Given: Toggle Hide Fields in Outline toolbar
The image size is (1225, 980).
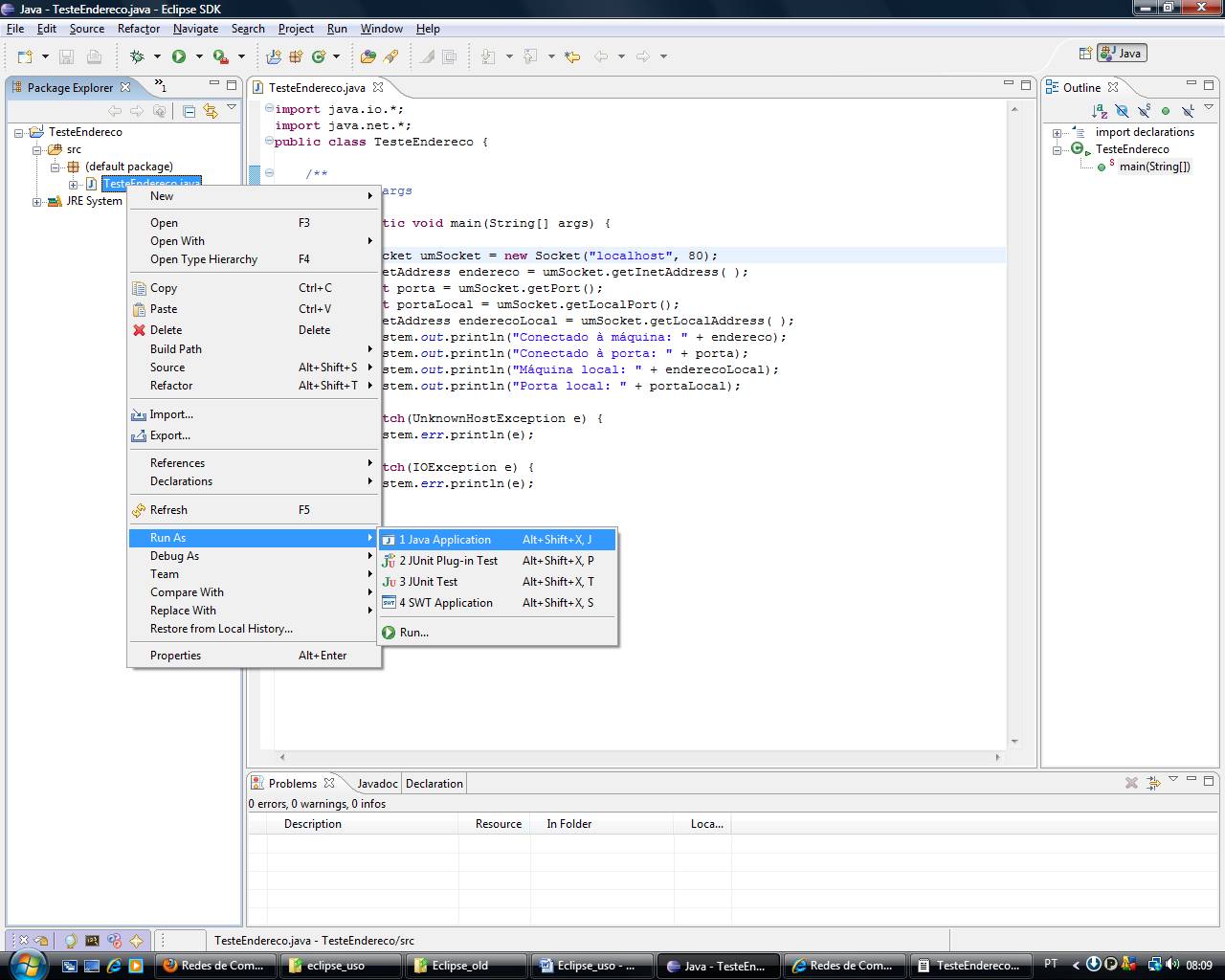Looking at the screenshot, I should coord(1122,111).
